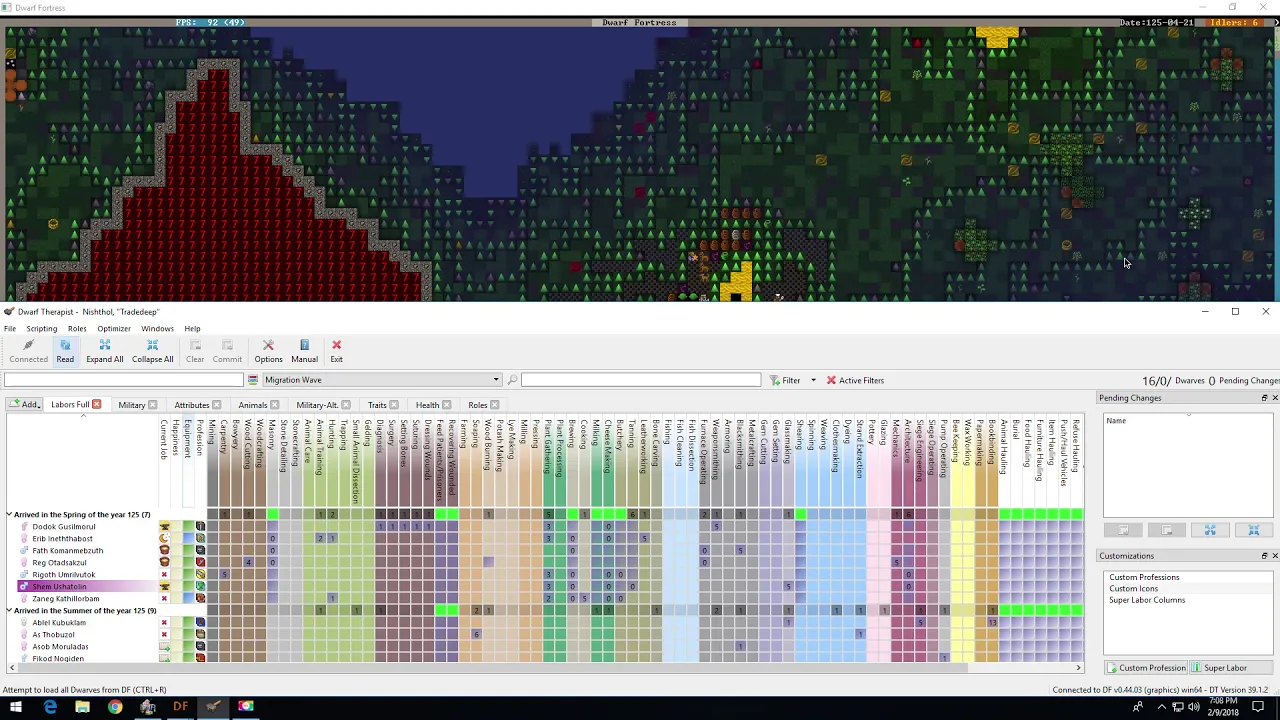Toggle Dodok Gusilmorul's first green hauling labor cell

[x=1004, y=527]
